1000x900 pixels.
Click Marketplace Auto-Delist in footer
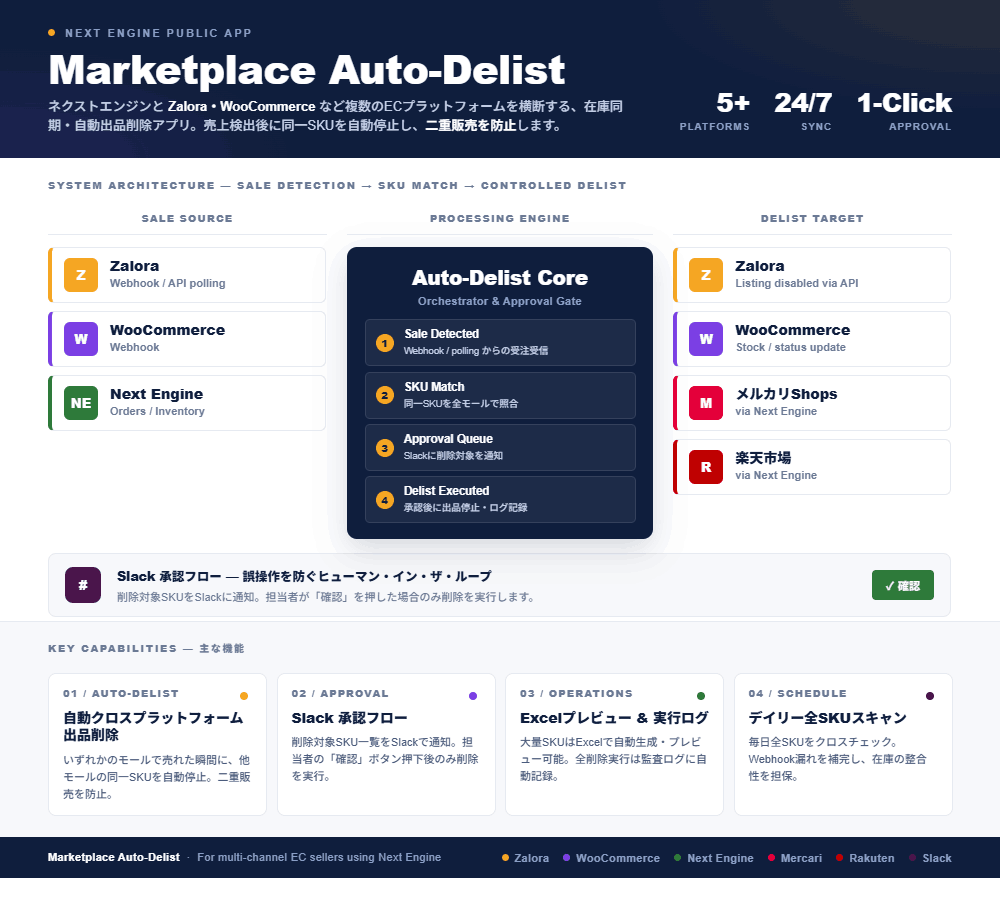[x=114, y=857]
